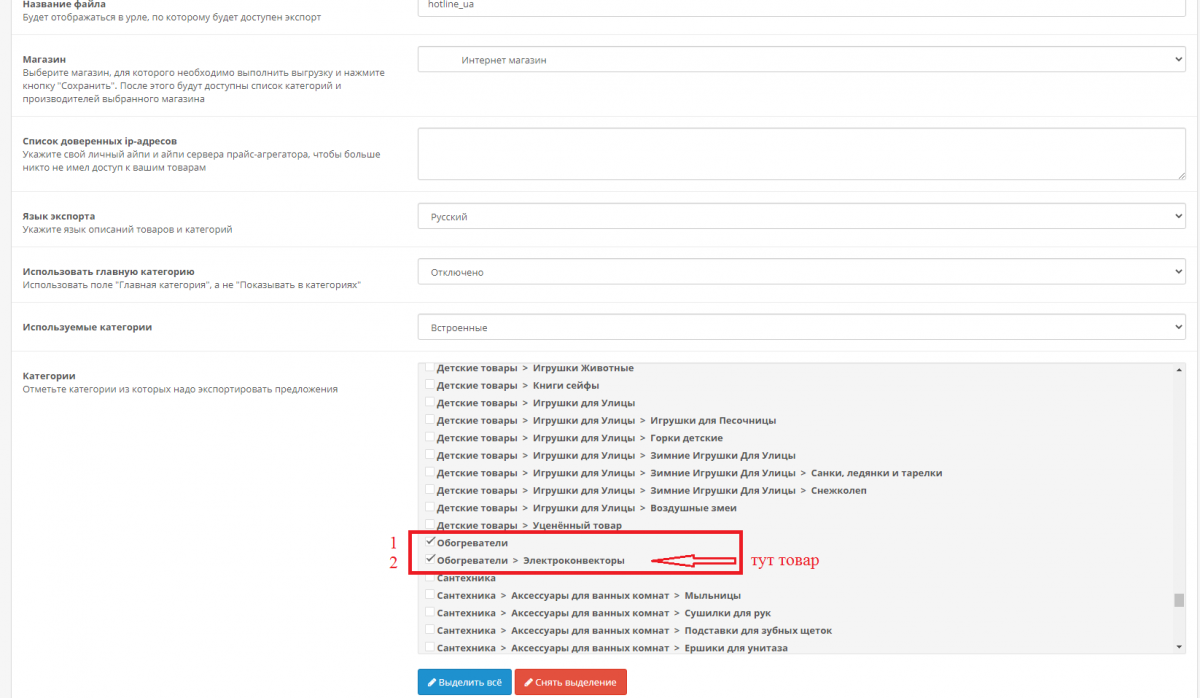This screenshot has width=1200, height=698.
Task: Open the export language dropdown showing Русский
Action: [802, 216]
